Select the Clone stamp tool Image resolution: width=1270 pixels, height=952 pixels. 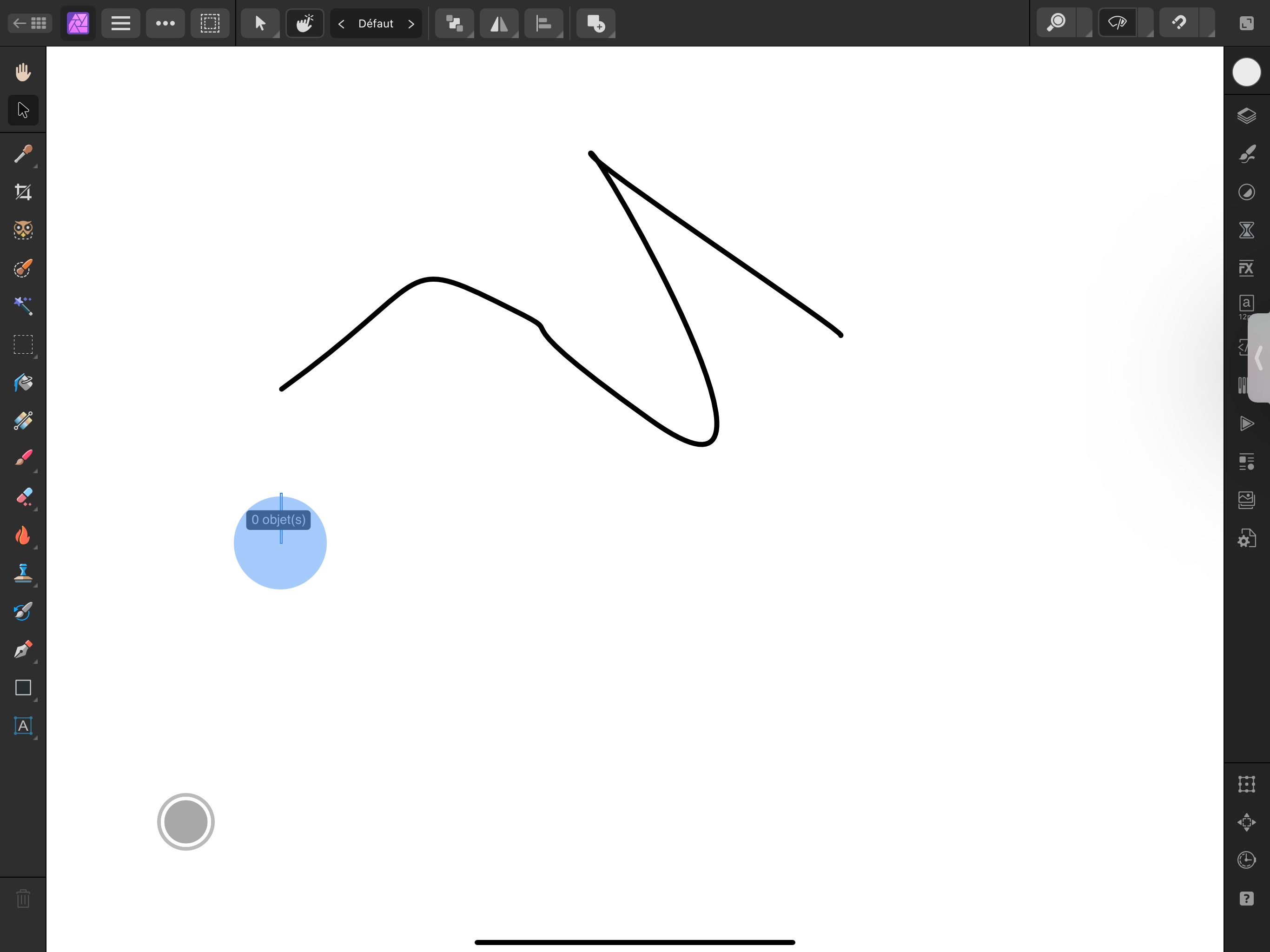click(x=23, y=573)
